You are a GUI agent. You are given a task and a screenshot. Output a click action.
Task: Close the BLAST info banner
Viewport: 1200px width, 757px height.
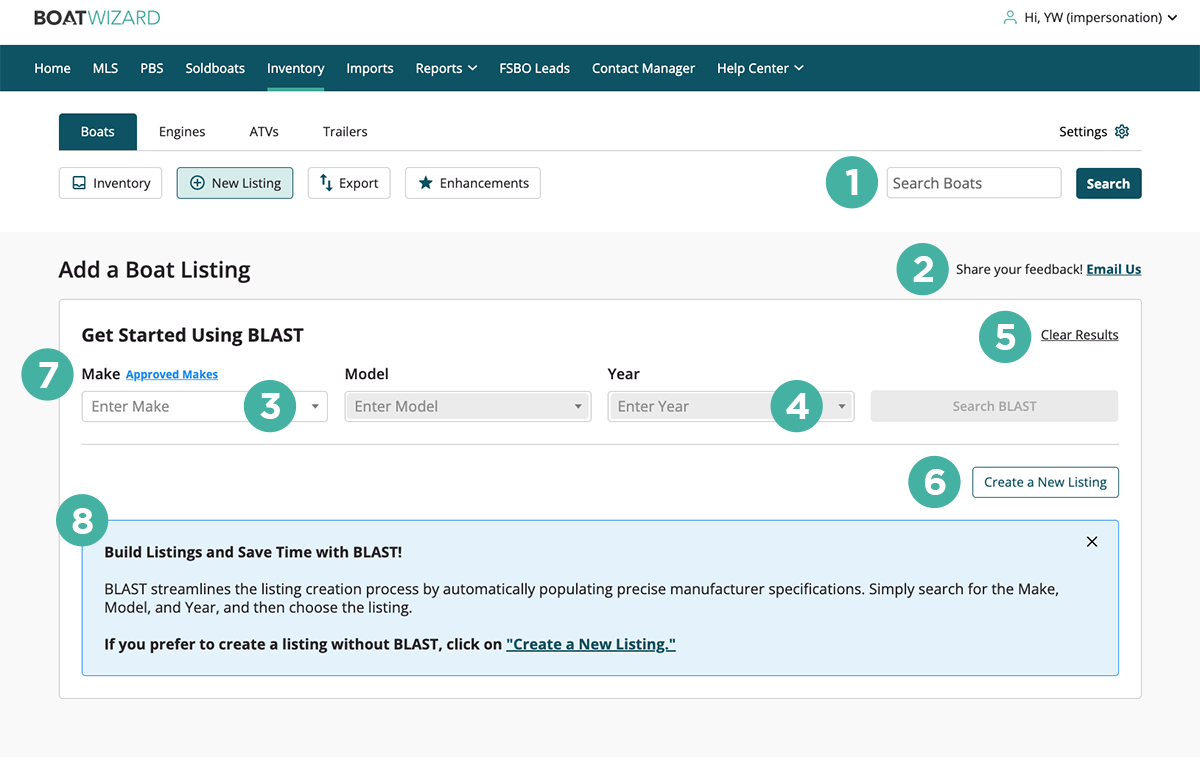[x=1092, y=541]
